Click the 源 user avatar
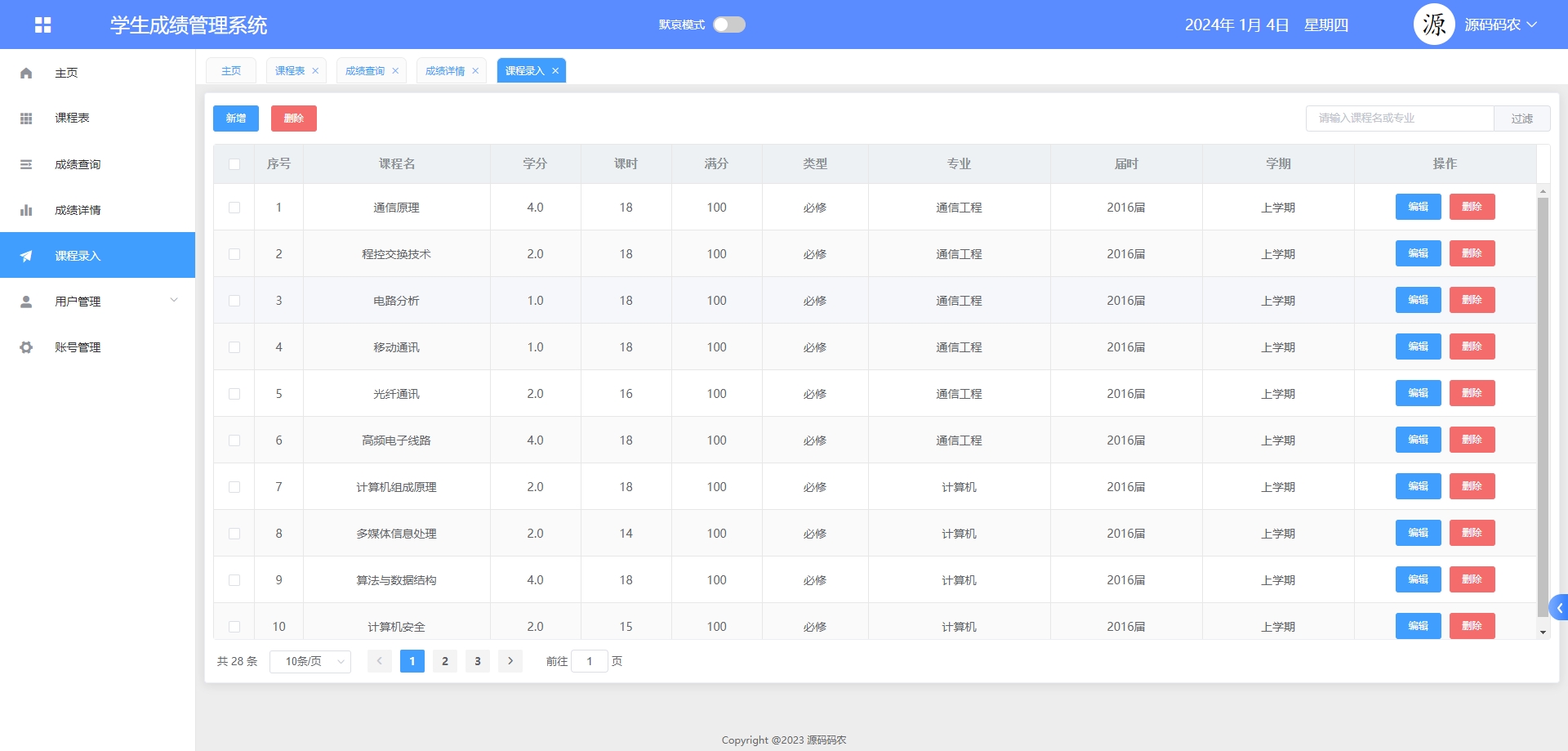 (x=1434, y=25)
